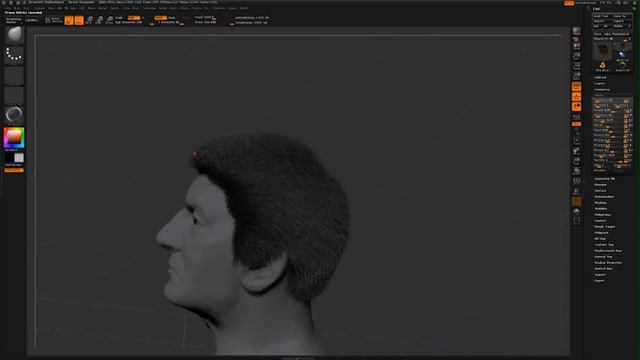Click the Focal Shift slider
This screenshot has width=640, height=360.
(205, 18)
